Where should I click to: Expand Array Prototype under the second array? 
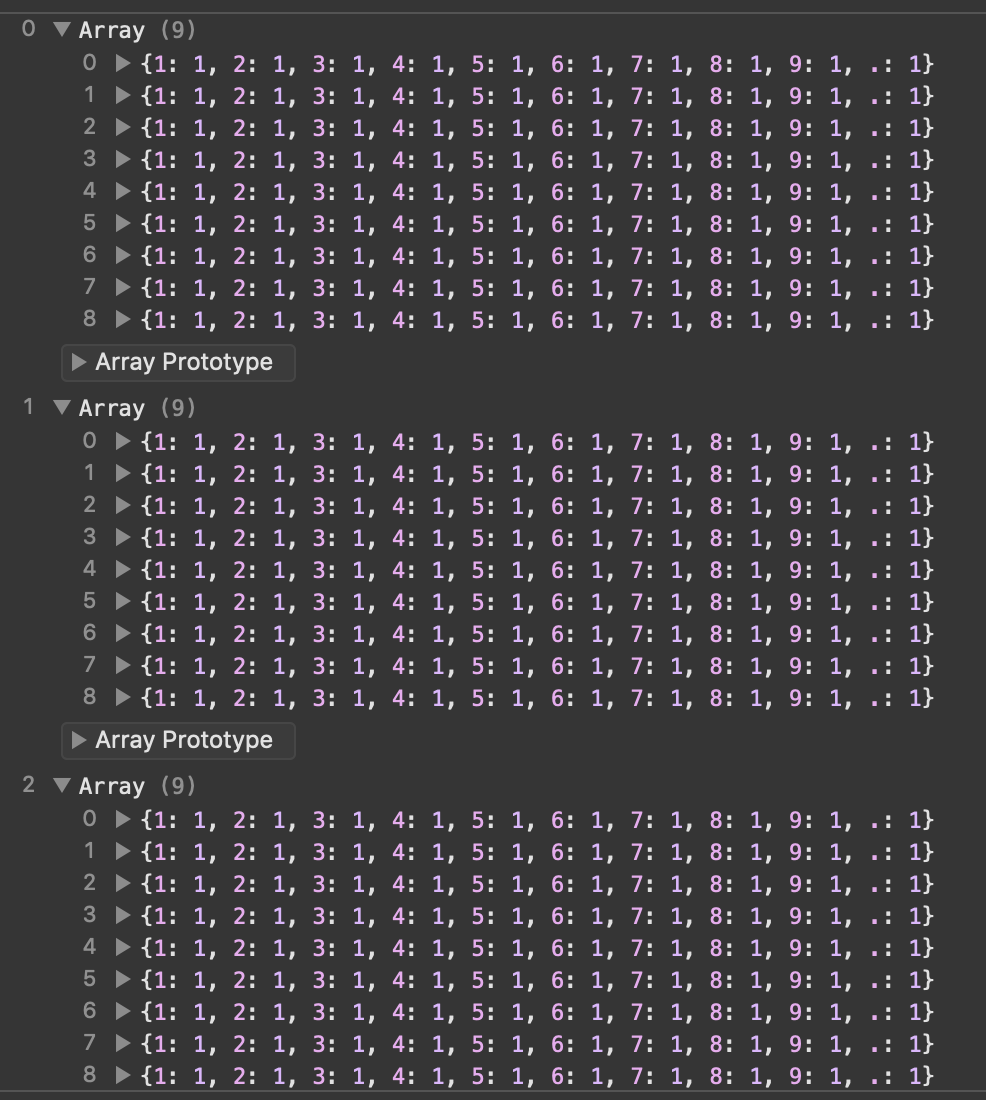click(80, 740)
